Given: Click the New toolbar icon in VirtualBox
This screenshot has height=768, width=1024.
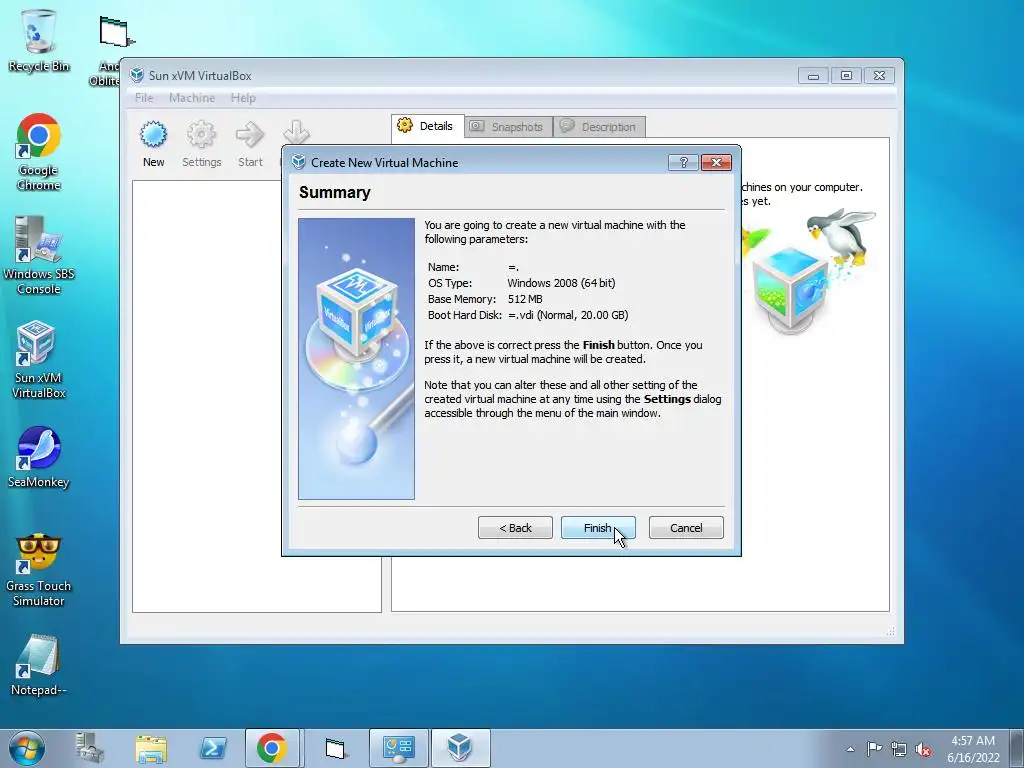Looking at the screenshot, I should pyautogui.click(x=153, y=144).
